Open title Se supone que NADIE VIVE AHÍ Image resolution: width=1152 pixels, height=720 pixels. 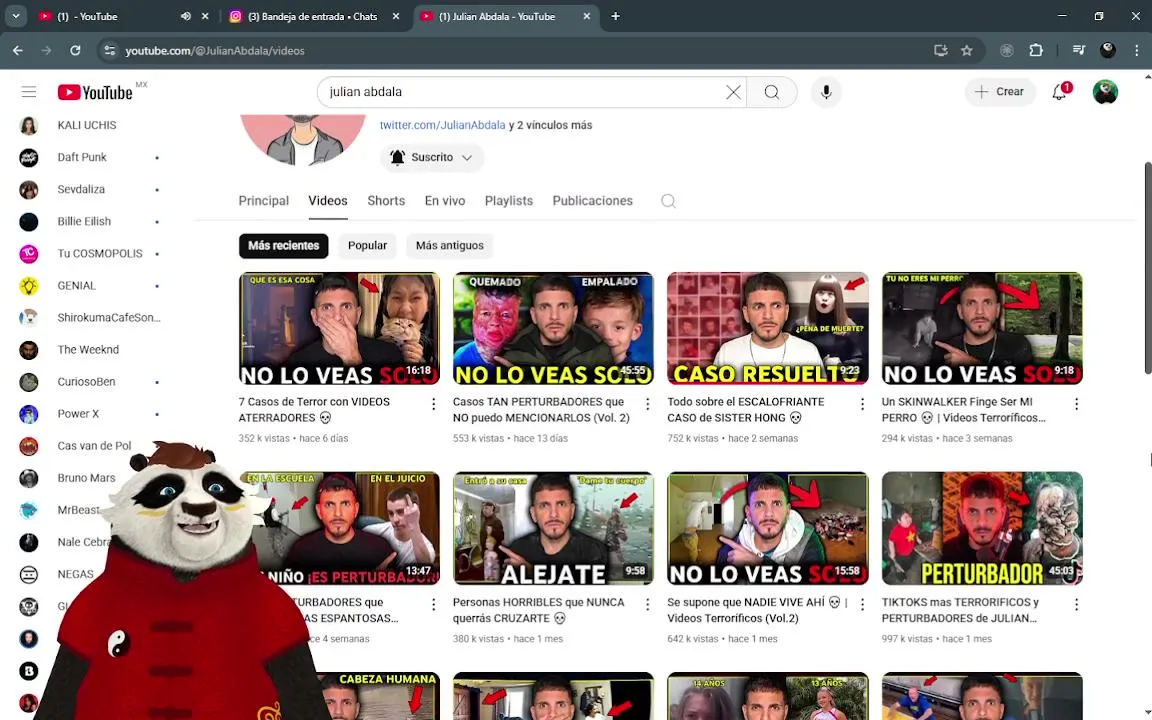pyautogui.click(x=757, y=611)
